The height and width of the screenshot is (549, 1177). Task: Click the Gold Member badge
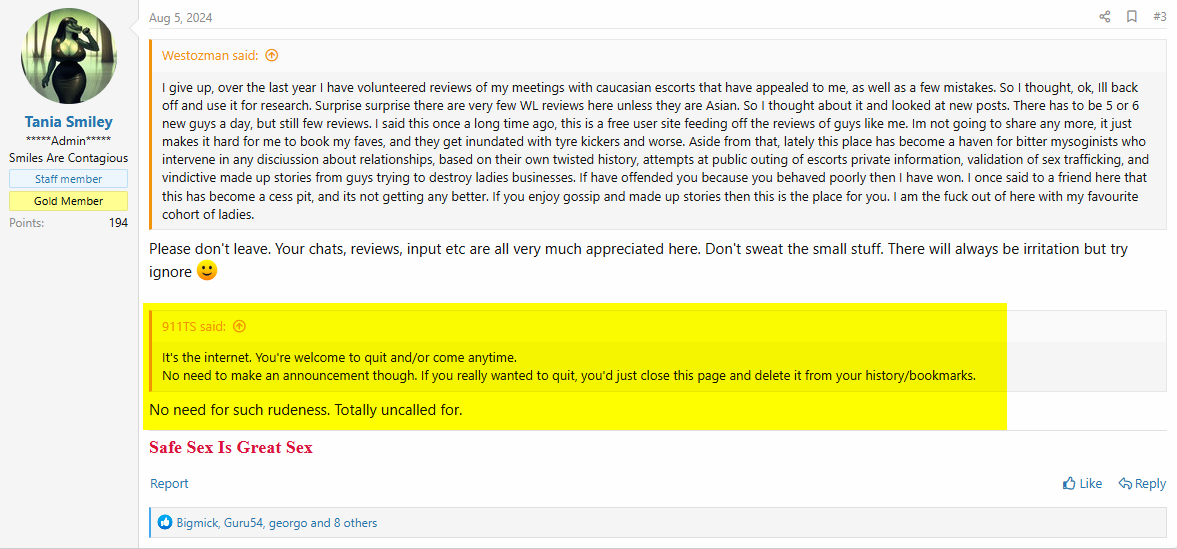coord(68,201)
